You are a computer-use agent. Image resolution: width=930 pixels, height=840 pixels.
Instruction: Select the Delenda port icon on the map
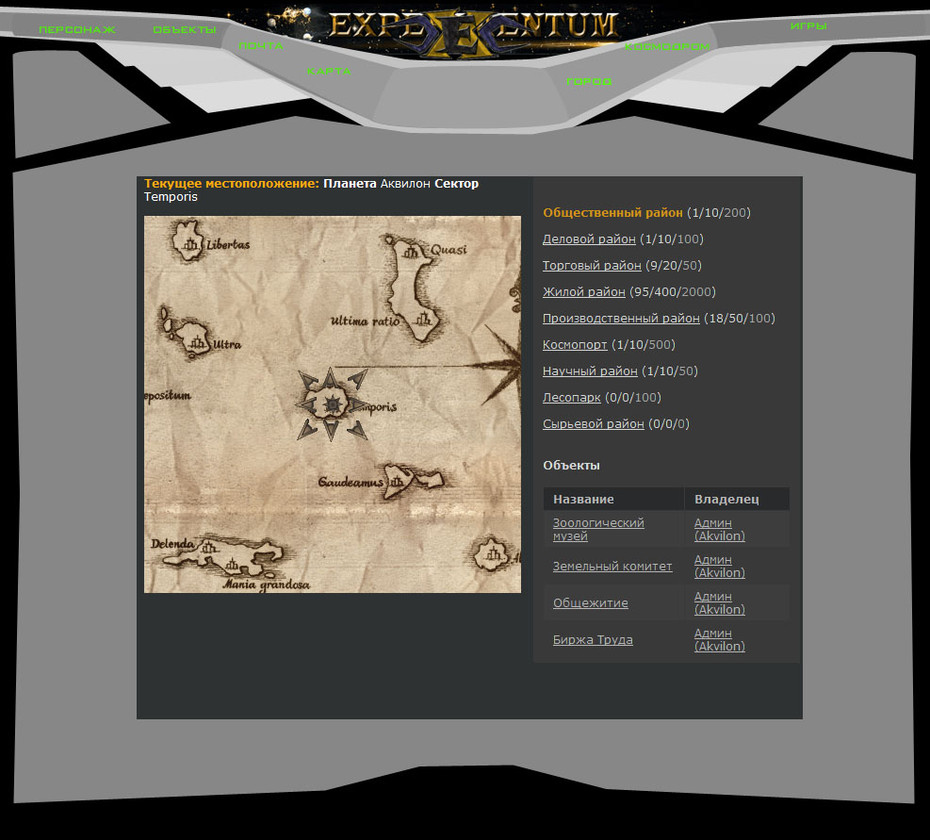click(208, 547)
